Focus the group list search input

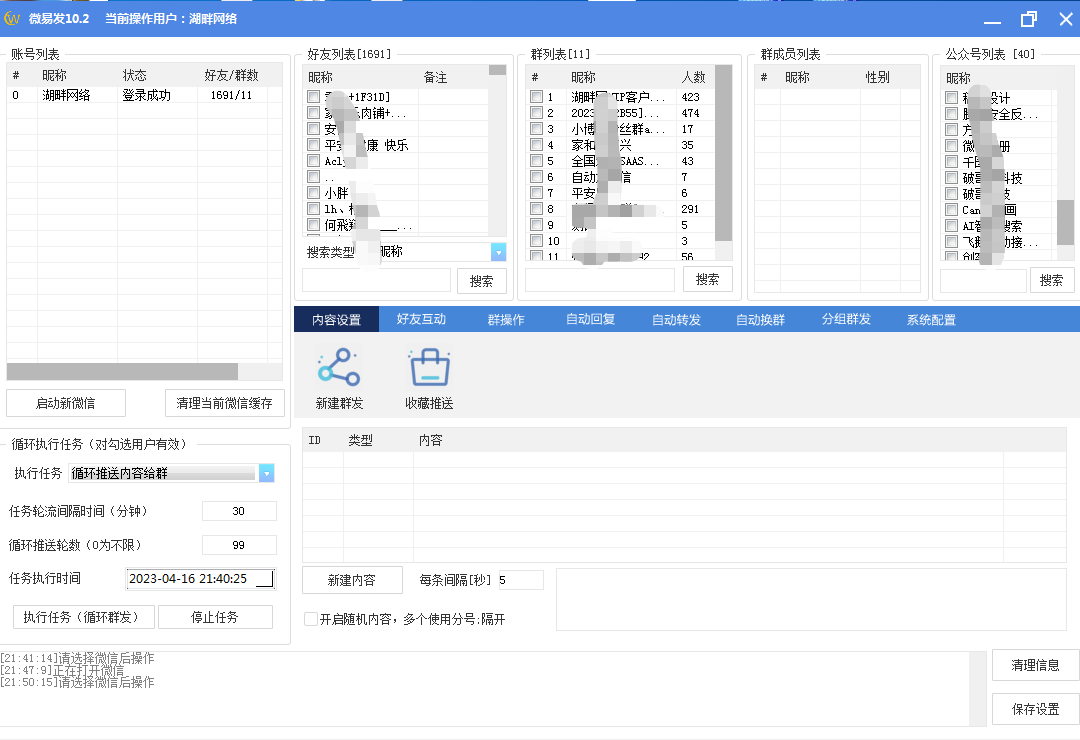(x=600, y=280)
